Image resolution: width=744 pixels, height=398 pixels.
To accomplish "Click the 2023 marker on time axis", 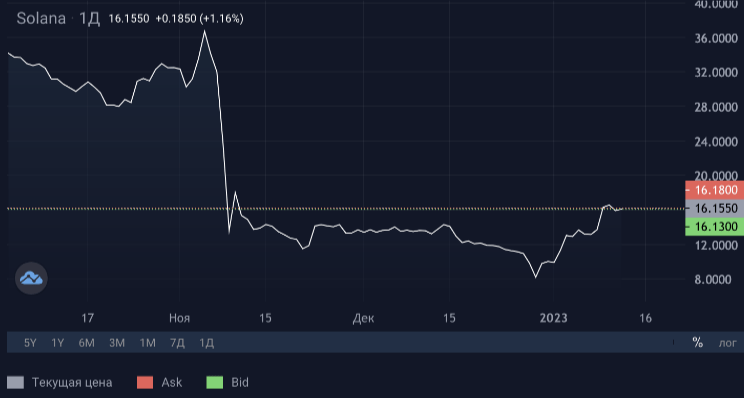I will coord(553,318).
